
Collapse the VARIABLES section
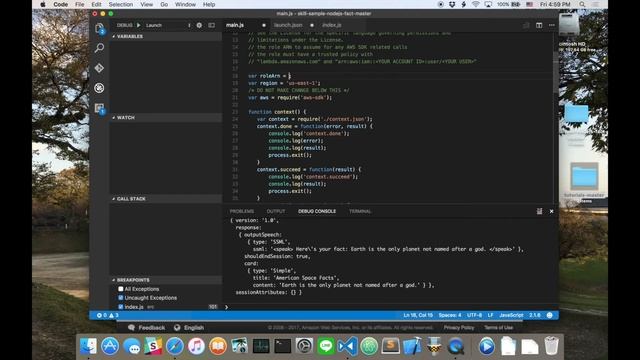pyautogui.click(x=166, y=36)
